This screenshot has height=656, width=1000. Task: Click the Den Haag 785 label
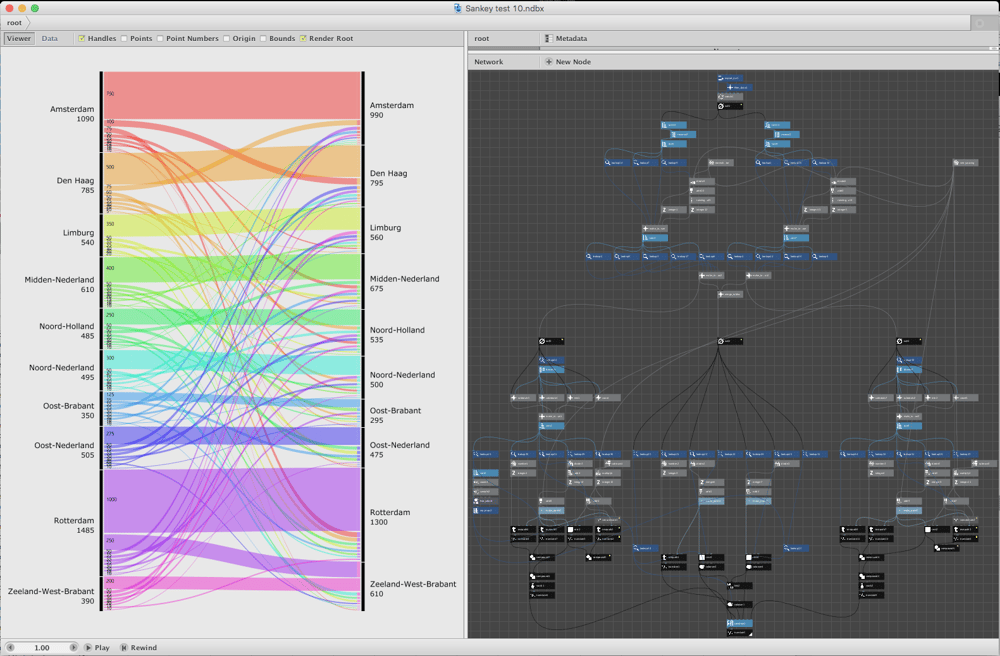pos(75,186)
